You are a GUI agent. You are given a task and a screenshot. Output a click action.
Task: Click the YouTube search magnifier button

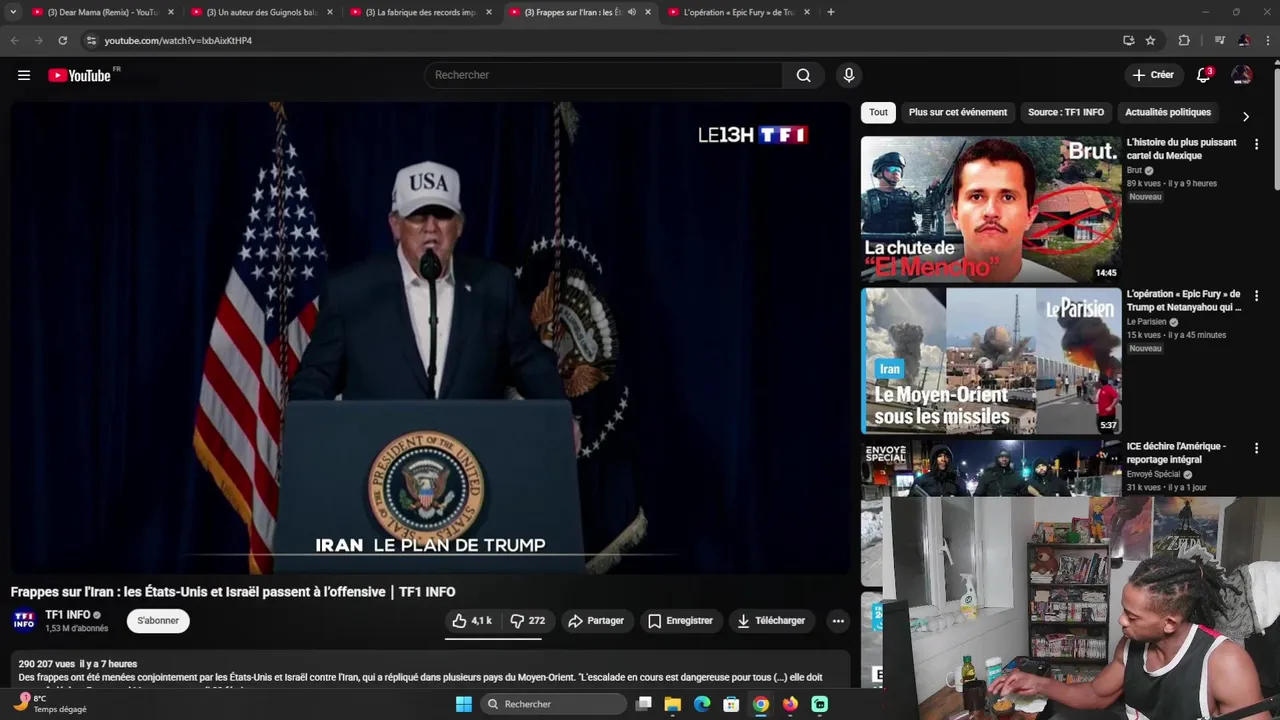point(803,75)
